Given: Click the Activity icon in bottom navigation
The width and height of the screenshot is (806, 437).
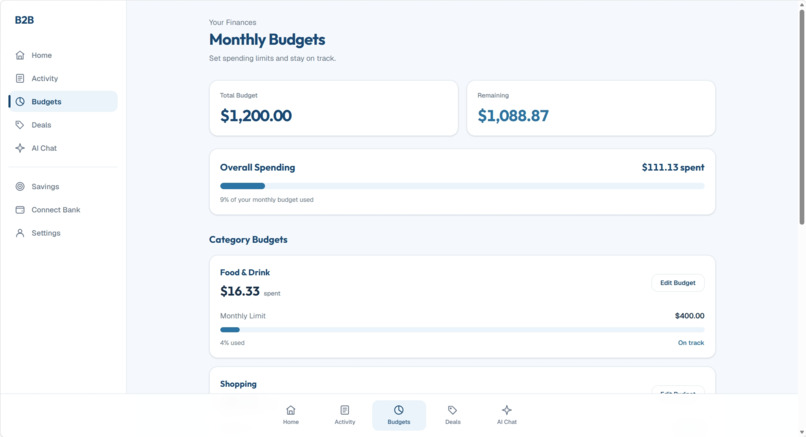Looking at the screenshot, I should pyautogui.click(x=345, y=410).
